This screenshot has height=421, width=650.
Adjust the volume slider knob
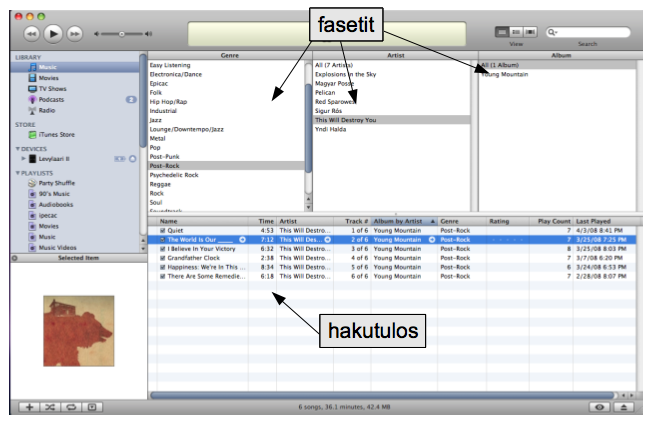pos(121,34)
